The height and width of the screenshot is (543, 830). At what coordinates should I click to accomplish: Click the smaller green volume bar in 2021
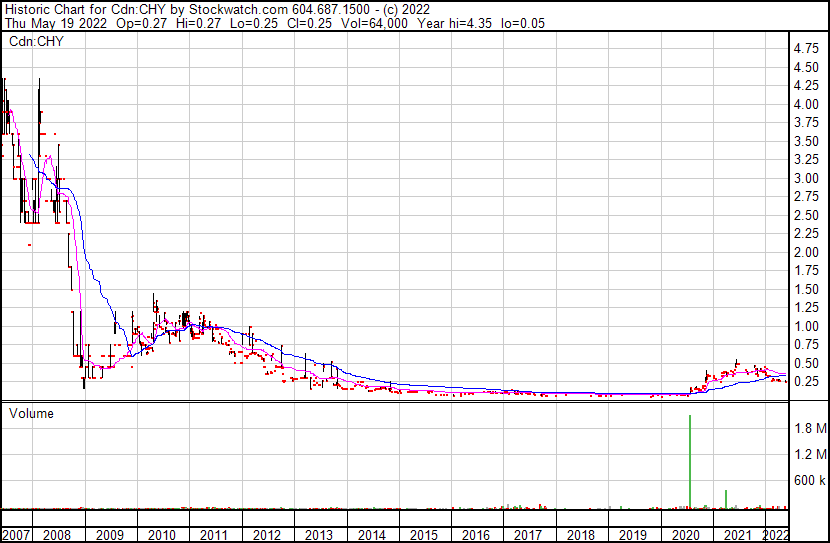(x=726, y=498)
